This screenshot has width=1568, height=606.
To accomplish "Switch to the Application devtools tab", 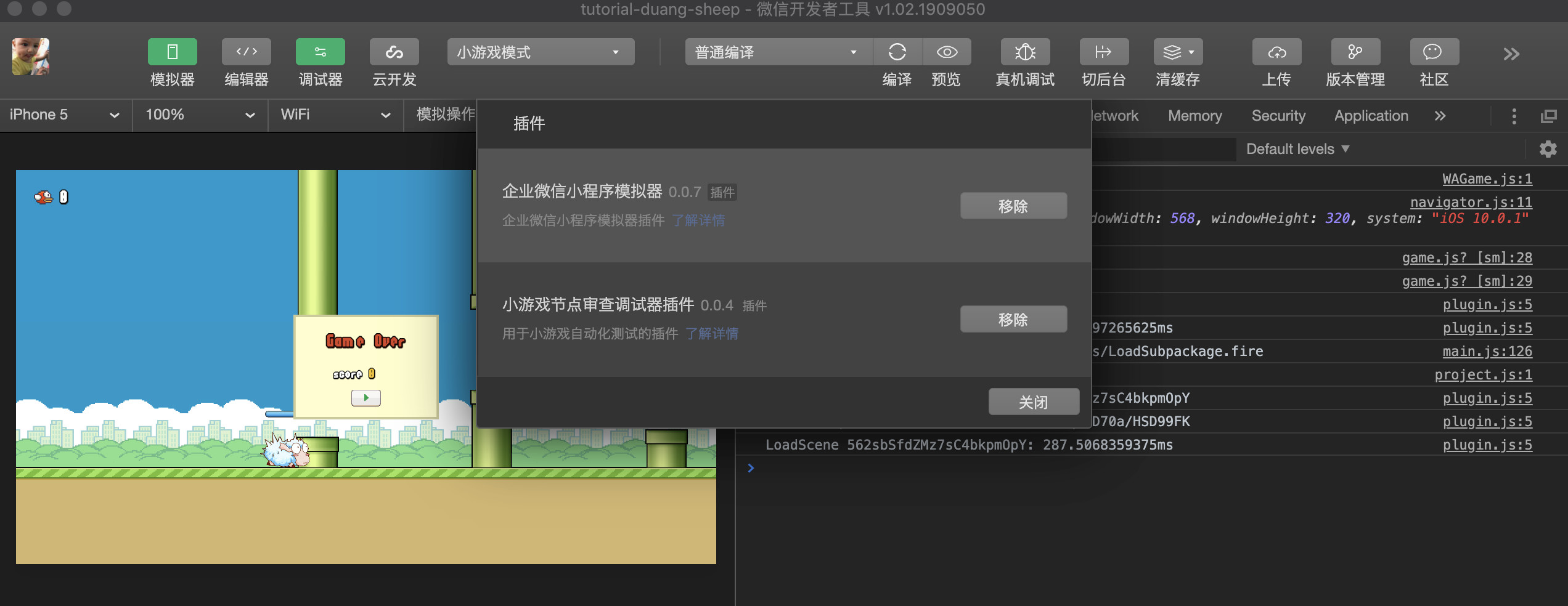I will pyautogui.click(x=1371, y=116).
